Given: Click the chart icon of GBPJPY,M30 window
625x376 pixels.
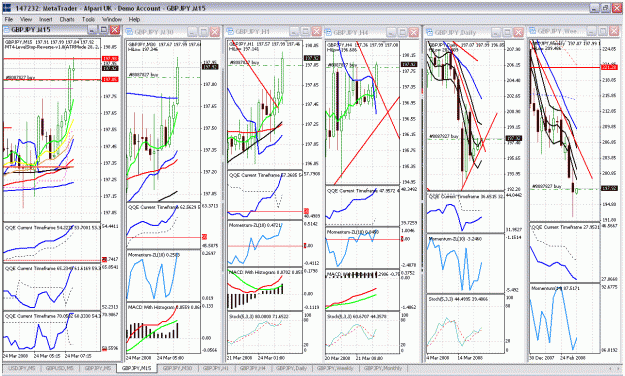Looking at the screenshot, I should [129, 32].
